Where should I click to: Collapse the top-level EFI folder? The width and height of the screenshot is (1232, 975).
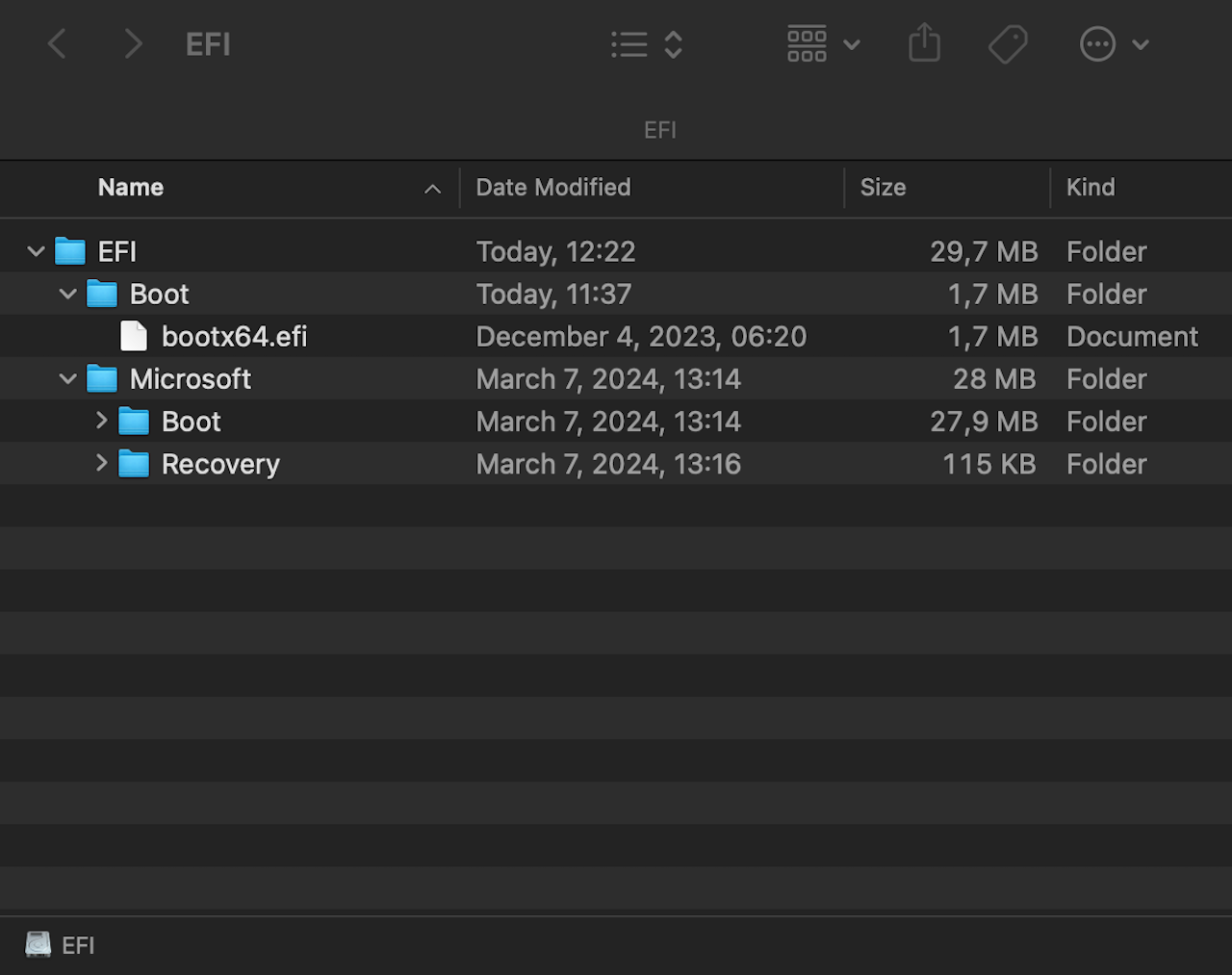[37, 252]
